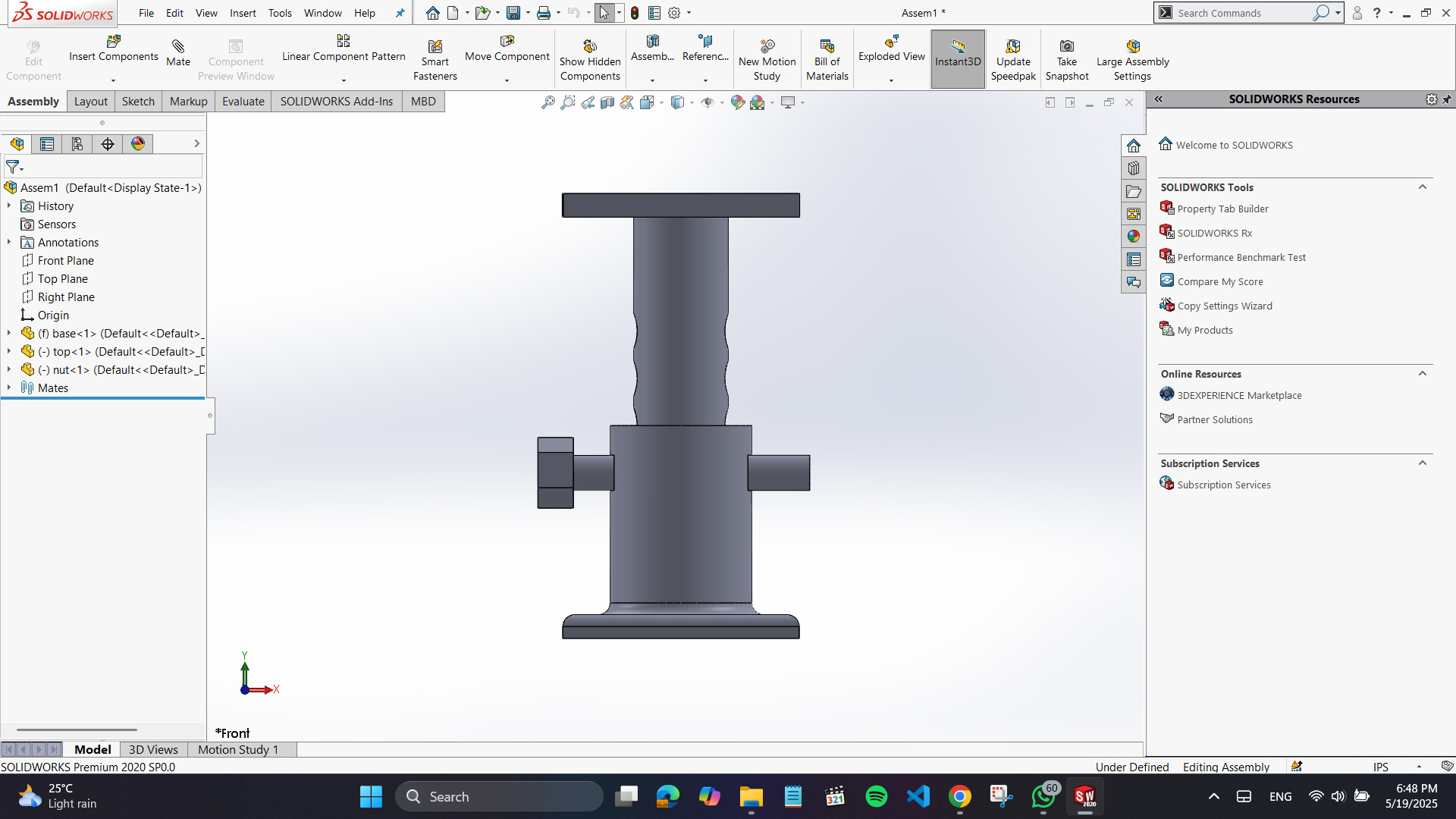Open Appearances tab in task pane
The height and width of the screenshot is (819, 1456).
tap(1133, 237)
